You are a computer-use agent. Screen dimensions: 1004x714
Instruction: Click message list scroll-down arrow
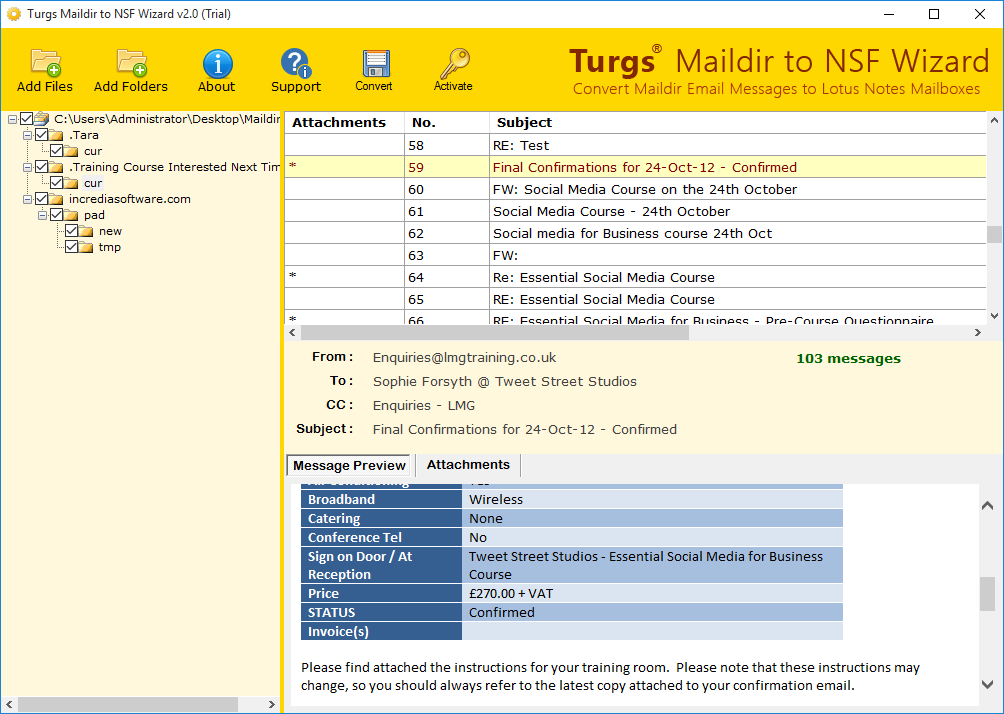pos(994,316)
